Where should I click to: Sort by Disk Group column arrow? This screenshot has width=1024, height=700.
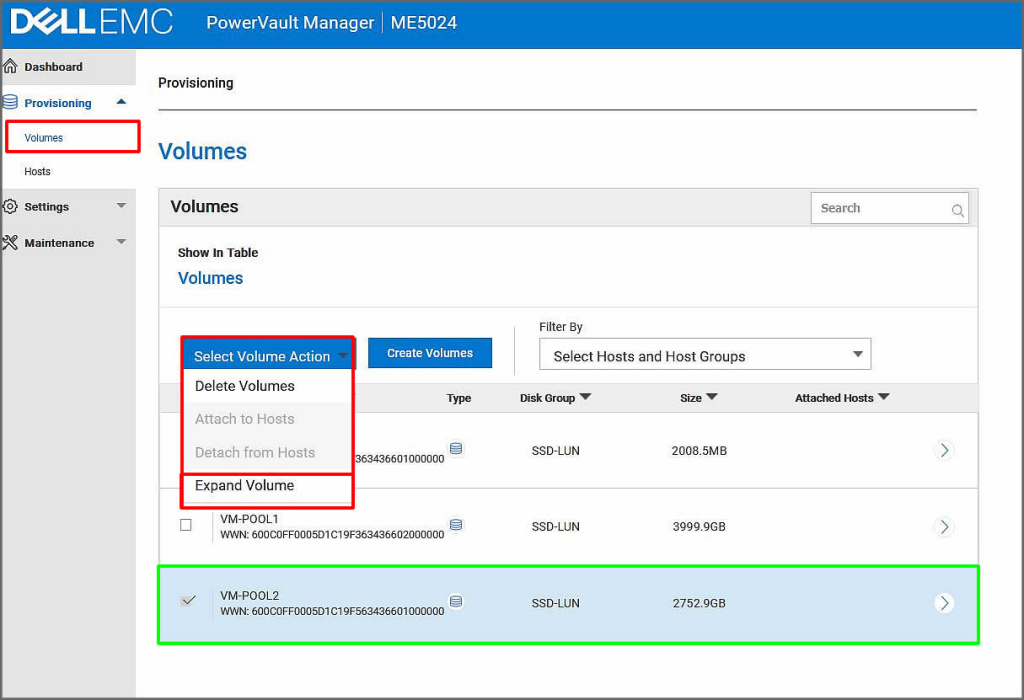(x=585, y=397)
